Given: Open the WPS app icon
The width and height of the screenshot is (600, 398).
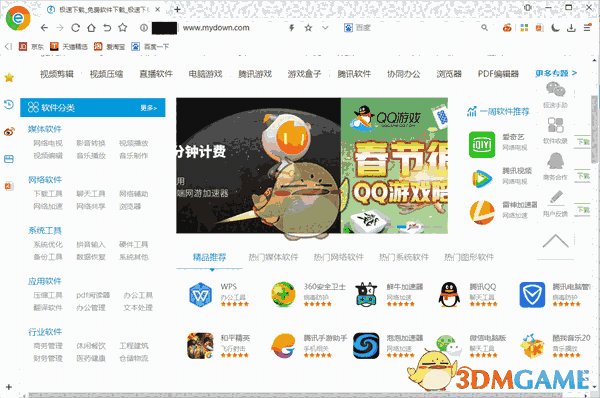Looking at the screenshot, I should pyautogui.click(x=201, y=295).
